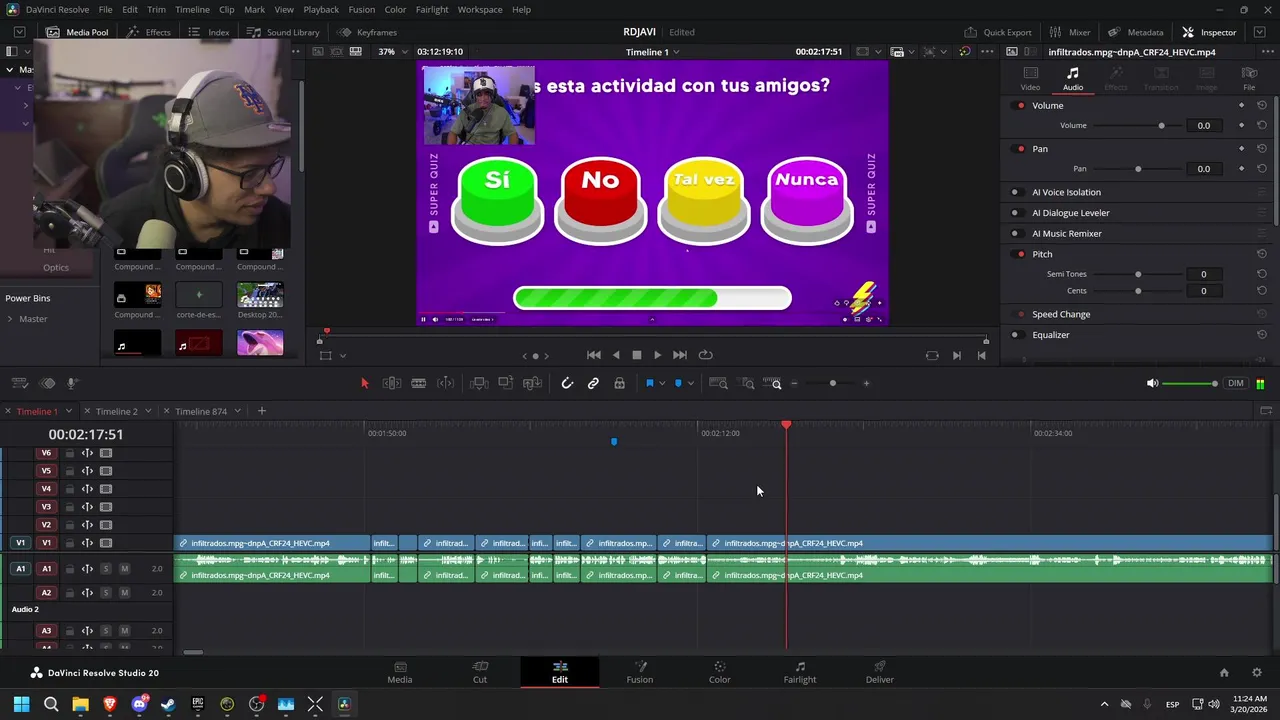Activate the Trim Edit Mode tool
The image size is (1280, 720).
tap(392, 383)
